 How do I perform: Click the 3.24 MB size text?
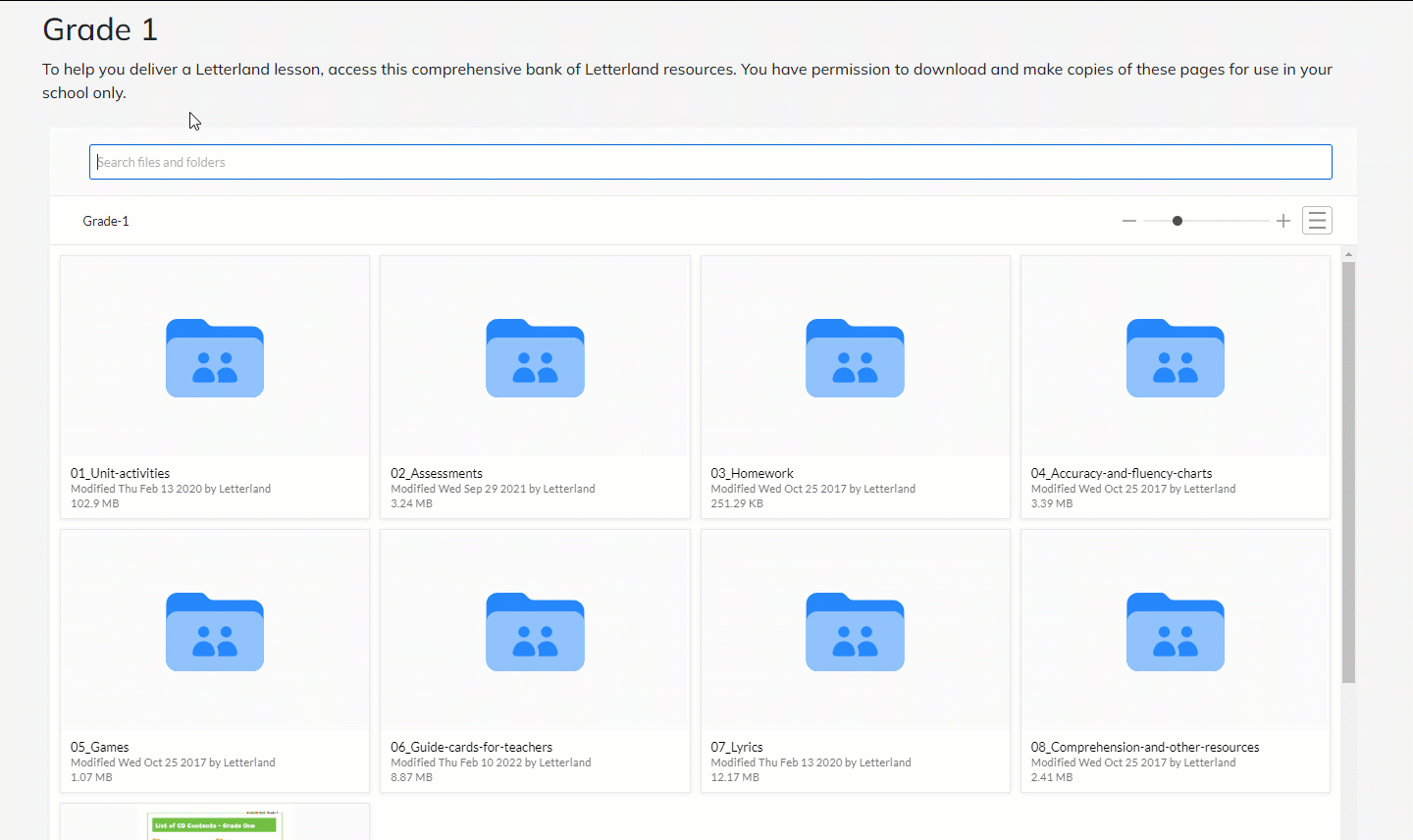(412, 503)
